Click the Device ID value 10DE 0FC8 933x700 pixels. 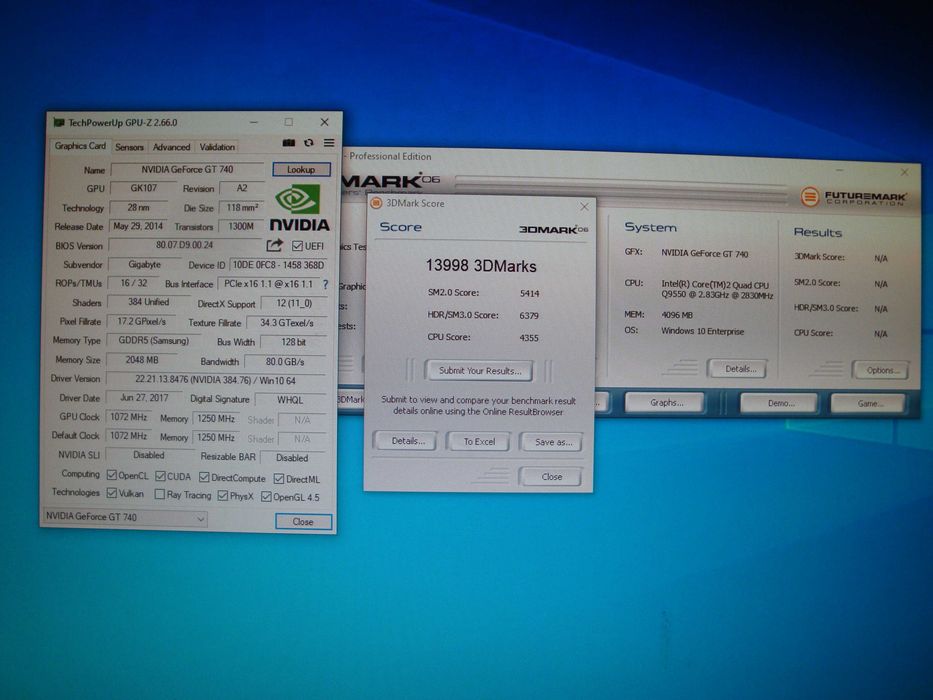click(278, 265)
